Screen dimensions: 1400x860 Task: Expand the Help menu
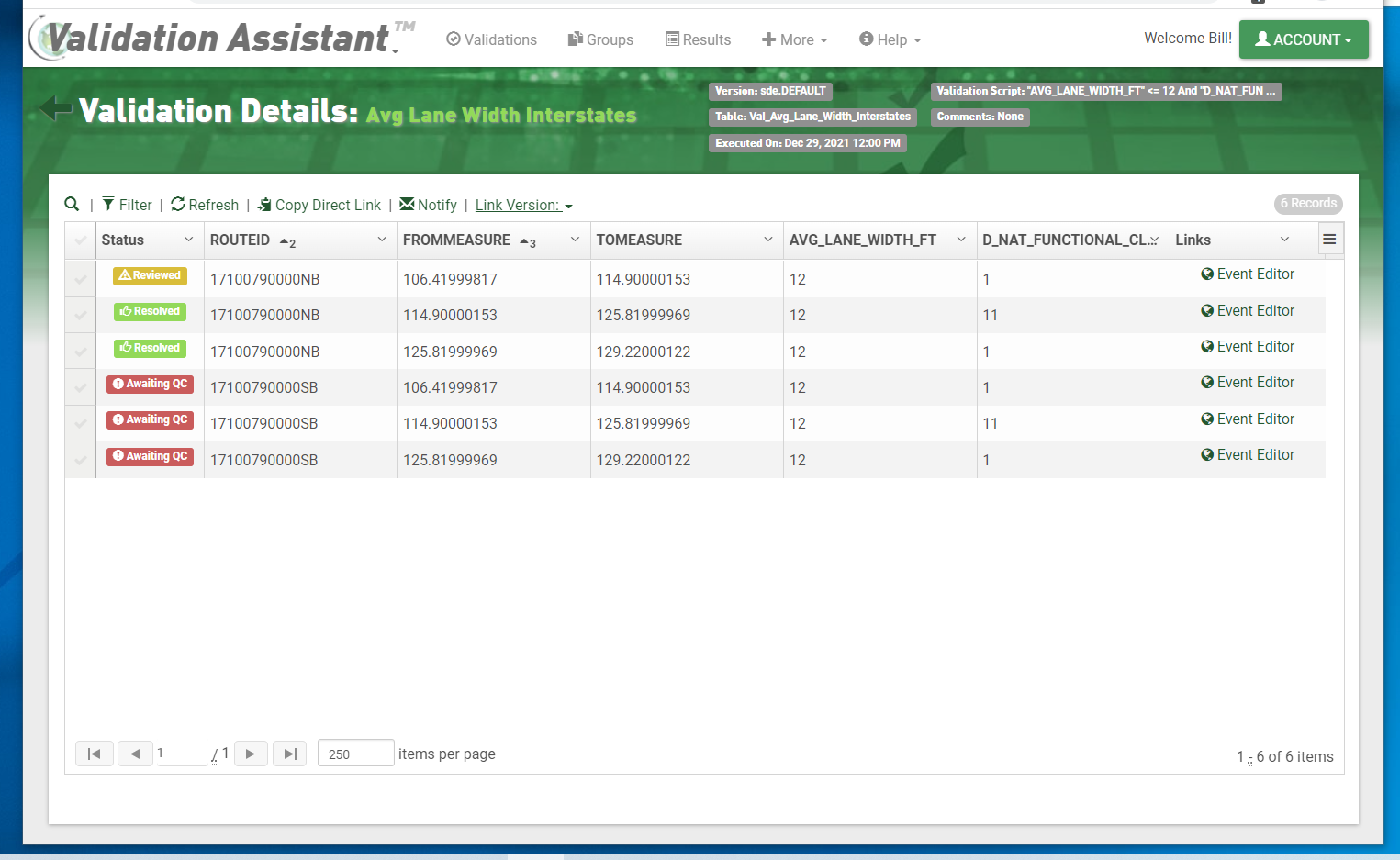pyautogui.click(x=890, y=39)
